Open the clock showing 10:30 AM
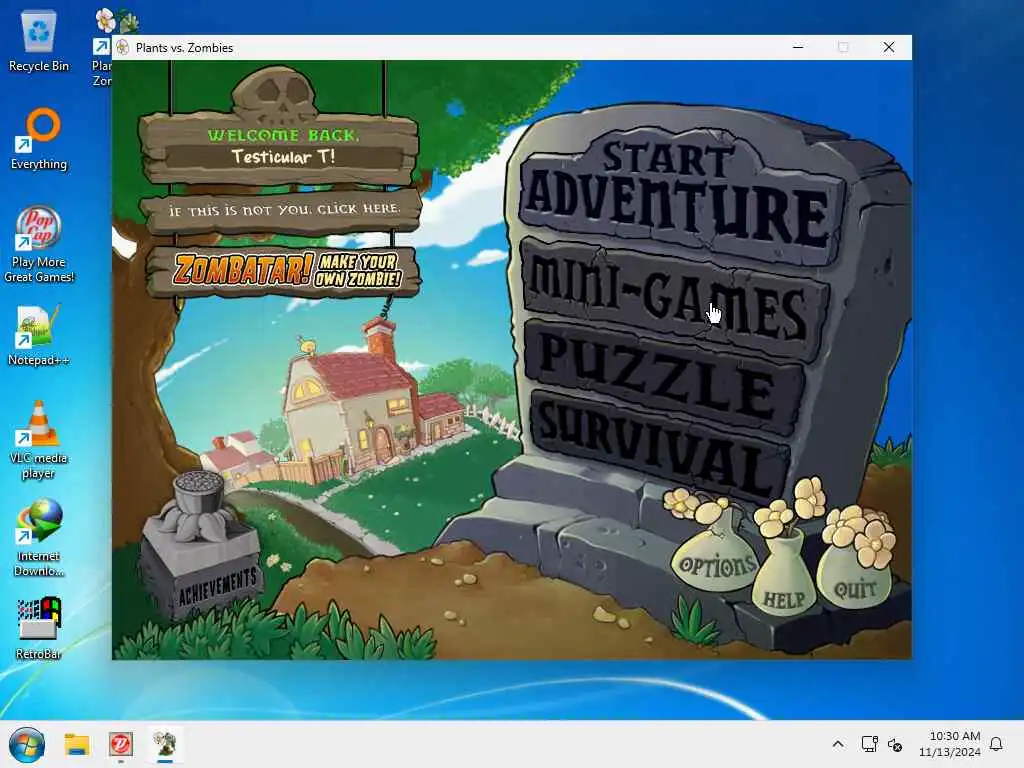 coord(950,744)
